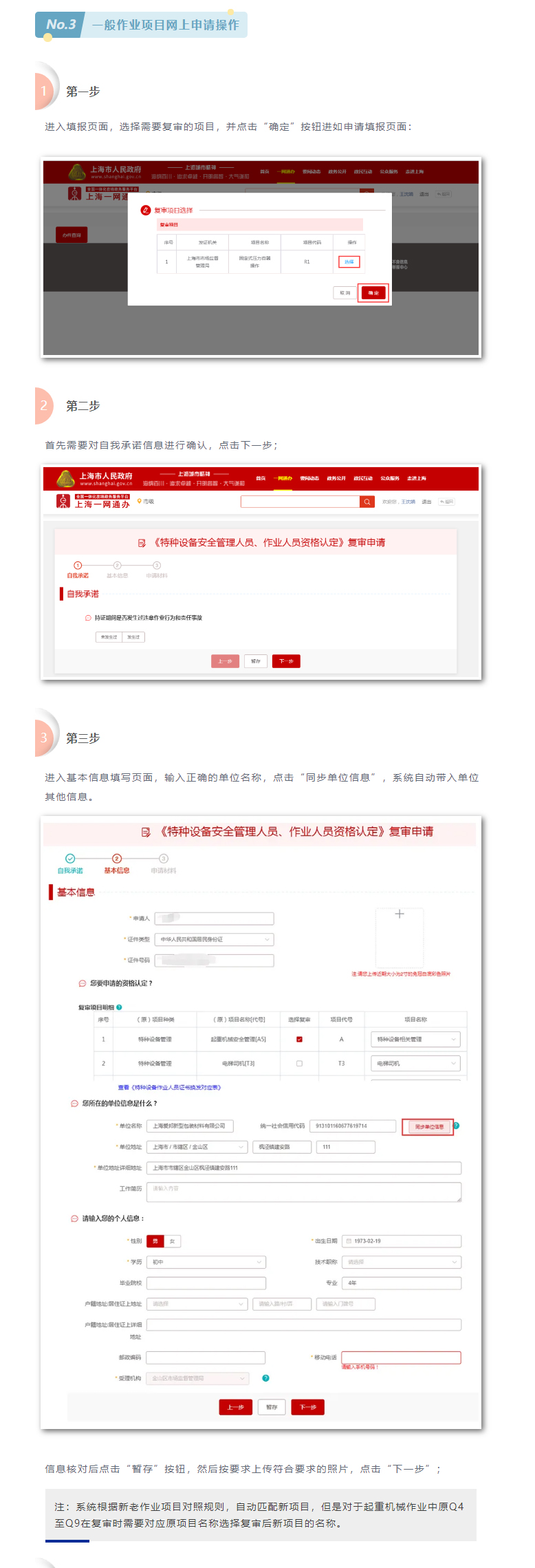535x1568 pixels.
Task: Click the calendar icon in 出生日期 field
Action: click(349, 1241)
